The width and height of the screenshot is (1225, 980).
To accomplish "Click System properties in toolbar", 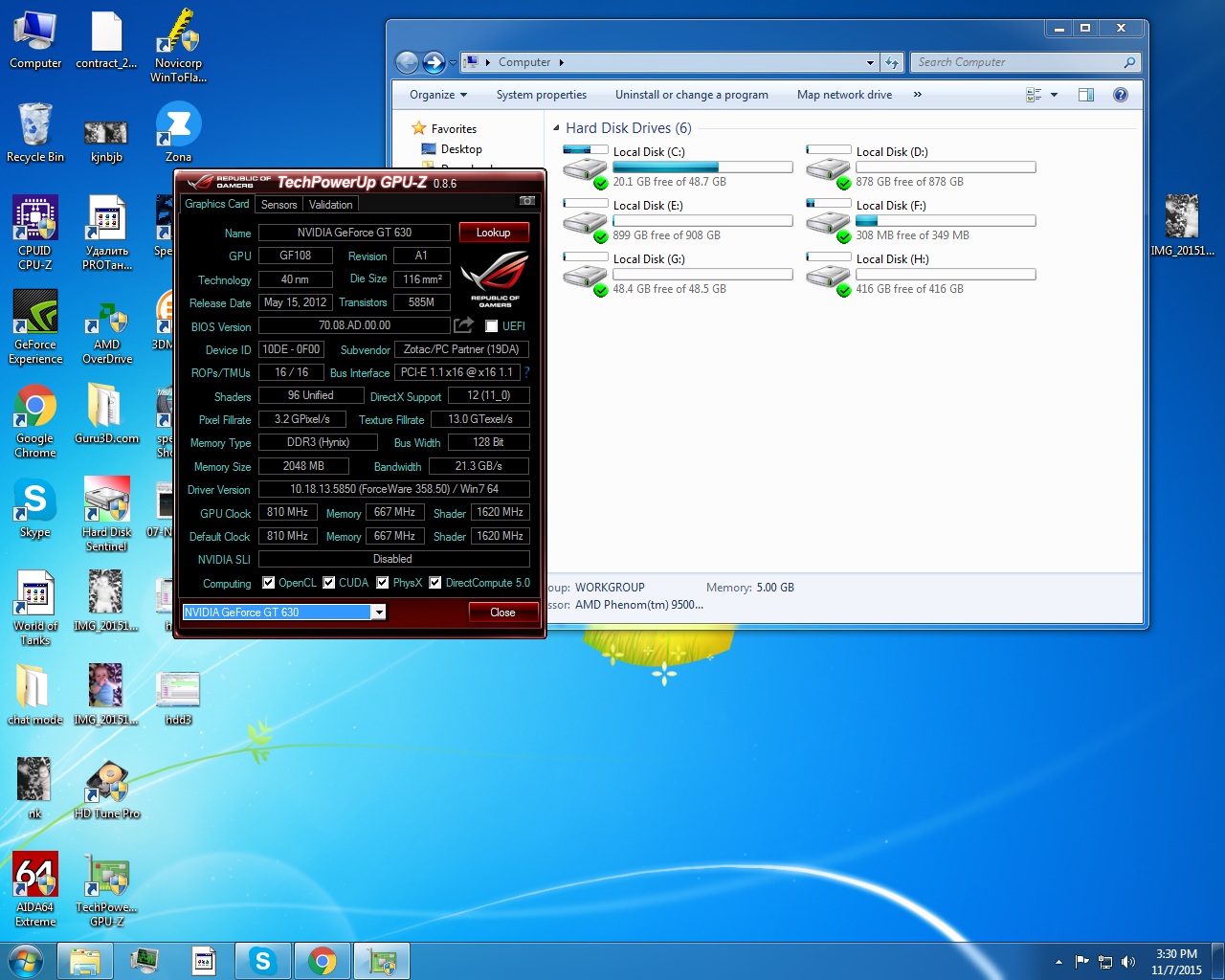I will point(541,95).
